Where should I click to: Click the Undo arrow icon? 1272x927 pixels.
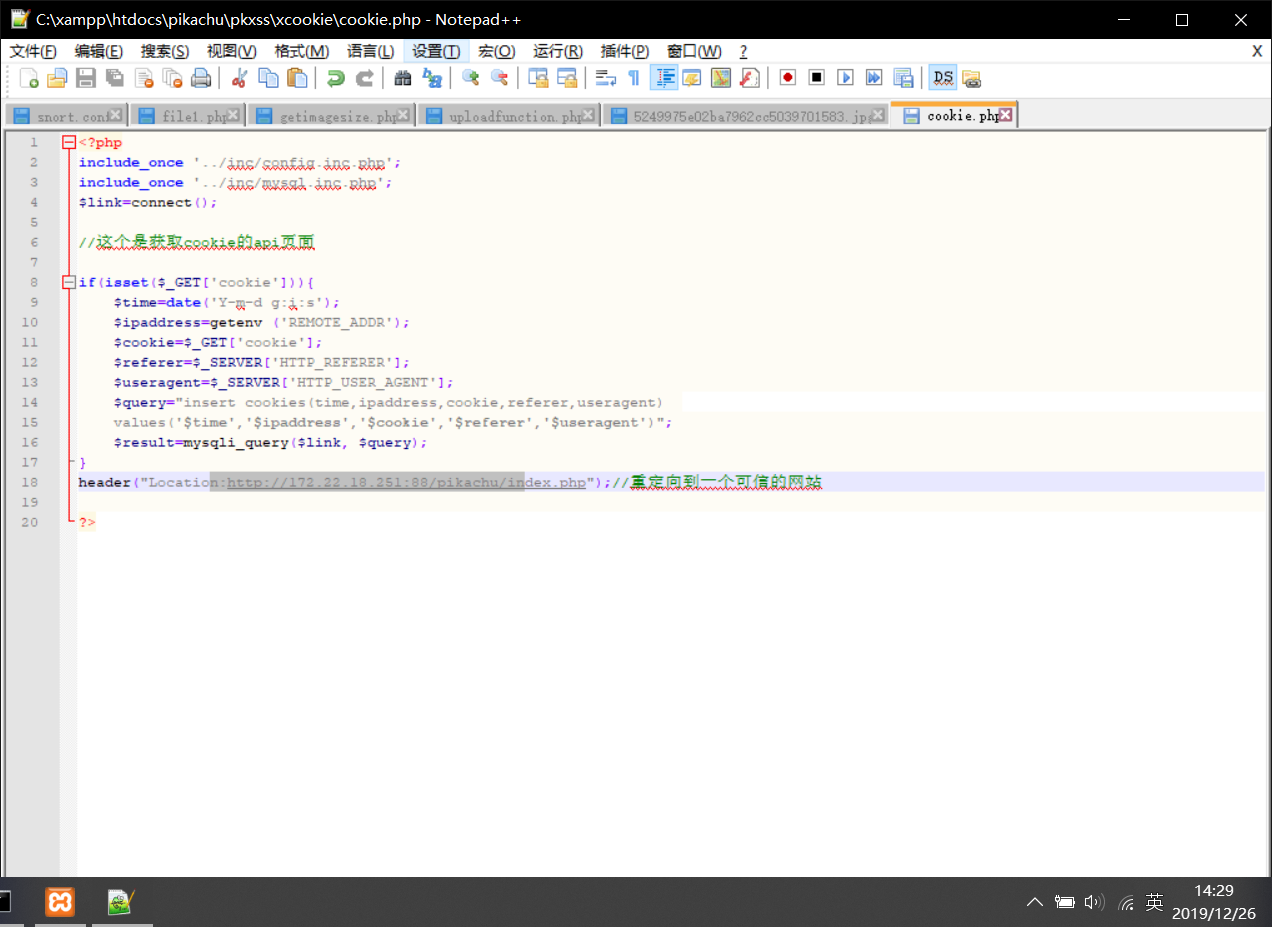click(336, 78)
